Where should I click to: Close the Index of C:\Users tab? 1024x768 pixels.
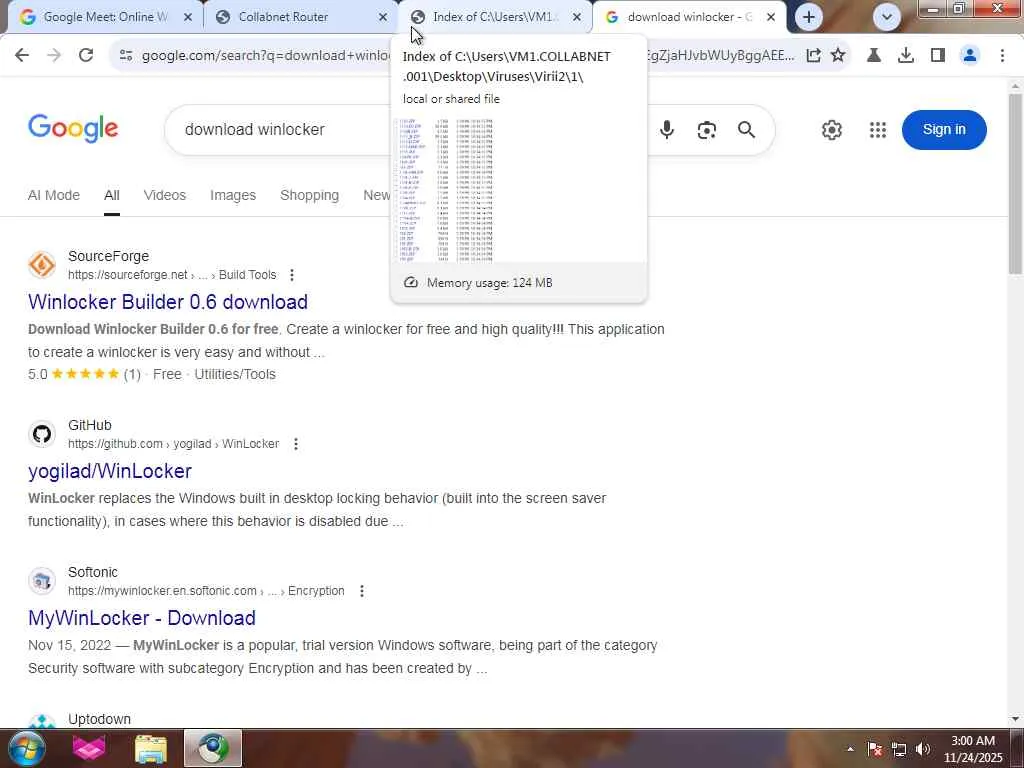pos(577,17)
